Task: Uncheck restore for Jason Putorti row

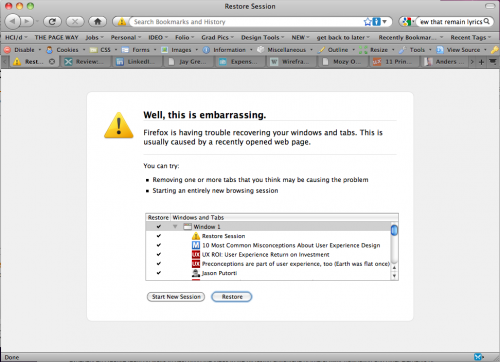Action: [x=159, y=273]
